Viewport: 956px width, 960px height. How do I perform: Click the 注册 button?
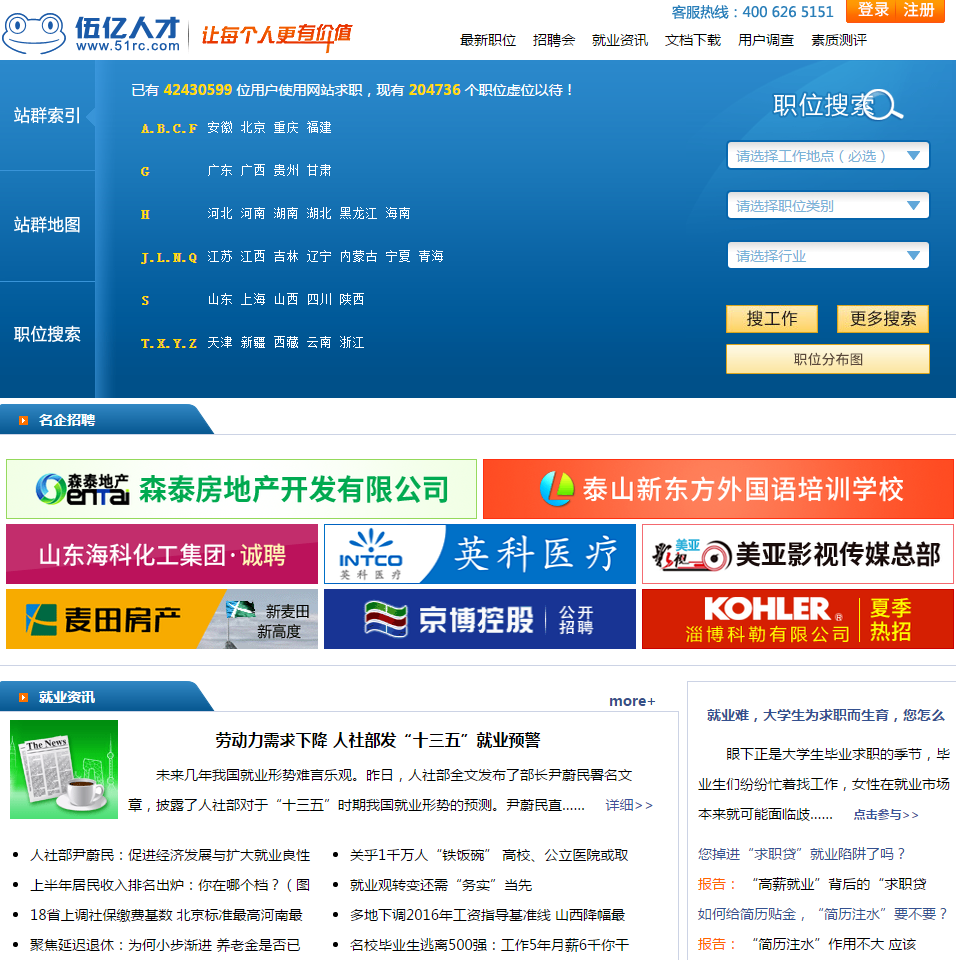click(919, 10)
